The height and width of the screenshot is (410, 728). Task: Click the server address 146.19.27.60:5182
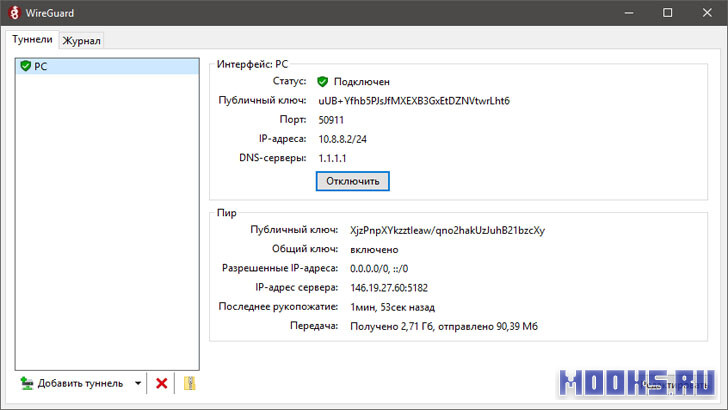coord(389,288)
